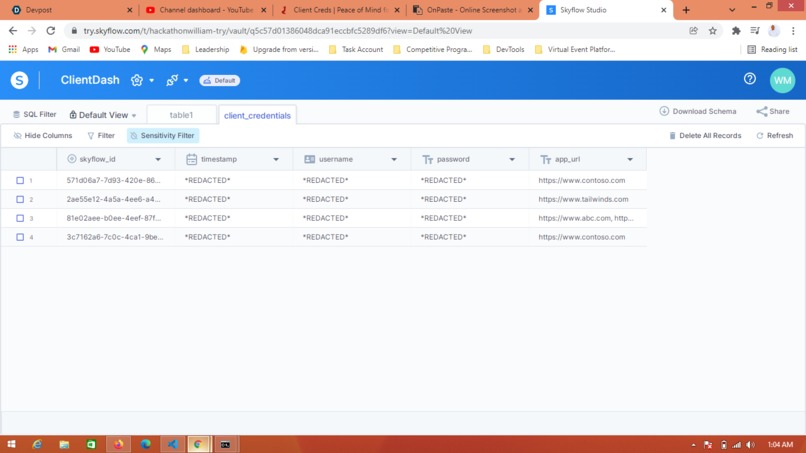Open File Explorer from the taskbar

[64, 444]
